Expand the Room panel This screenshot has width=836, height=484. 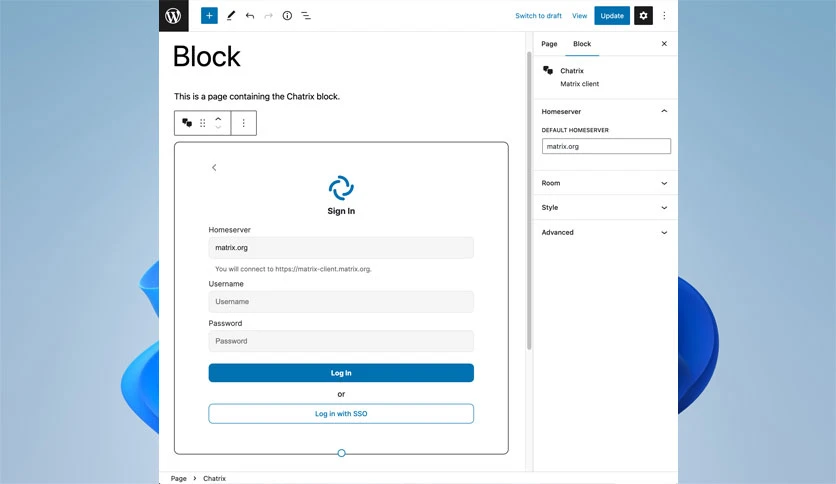pos(605,183)
